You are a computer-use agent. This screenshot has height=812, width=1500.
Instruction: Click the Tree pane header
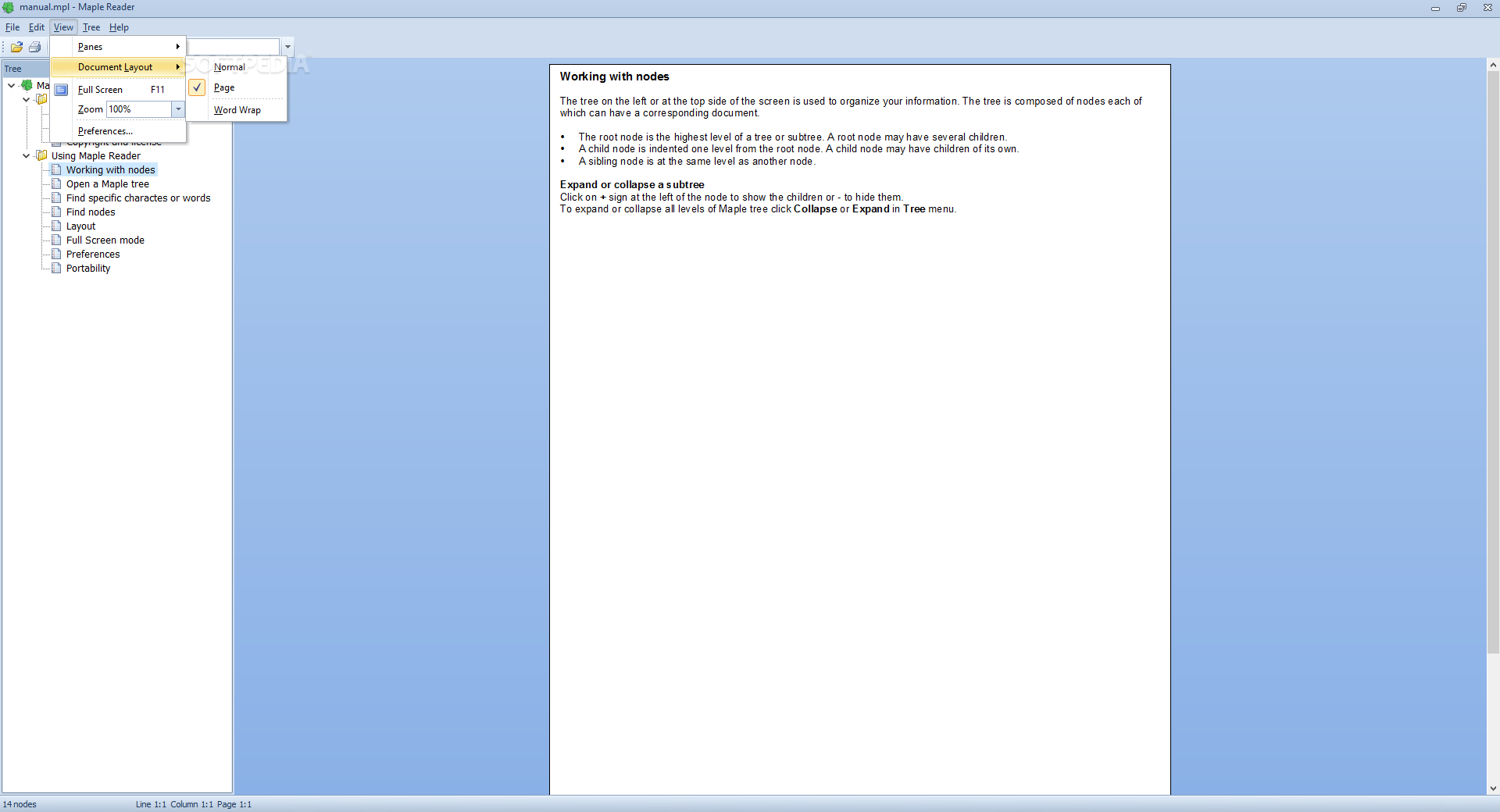point(26,69)
